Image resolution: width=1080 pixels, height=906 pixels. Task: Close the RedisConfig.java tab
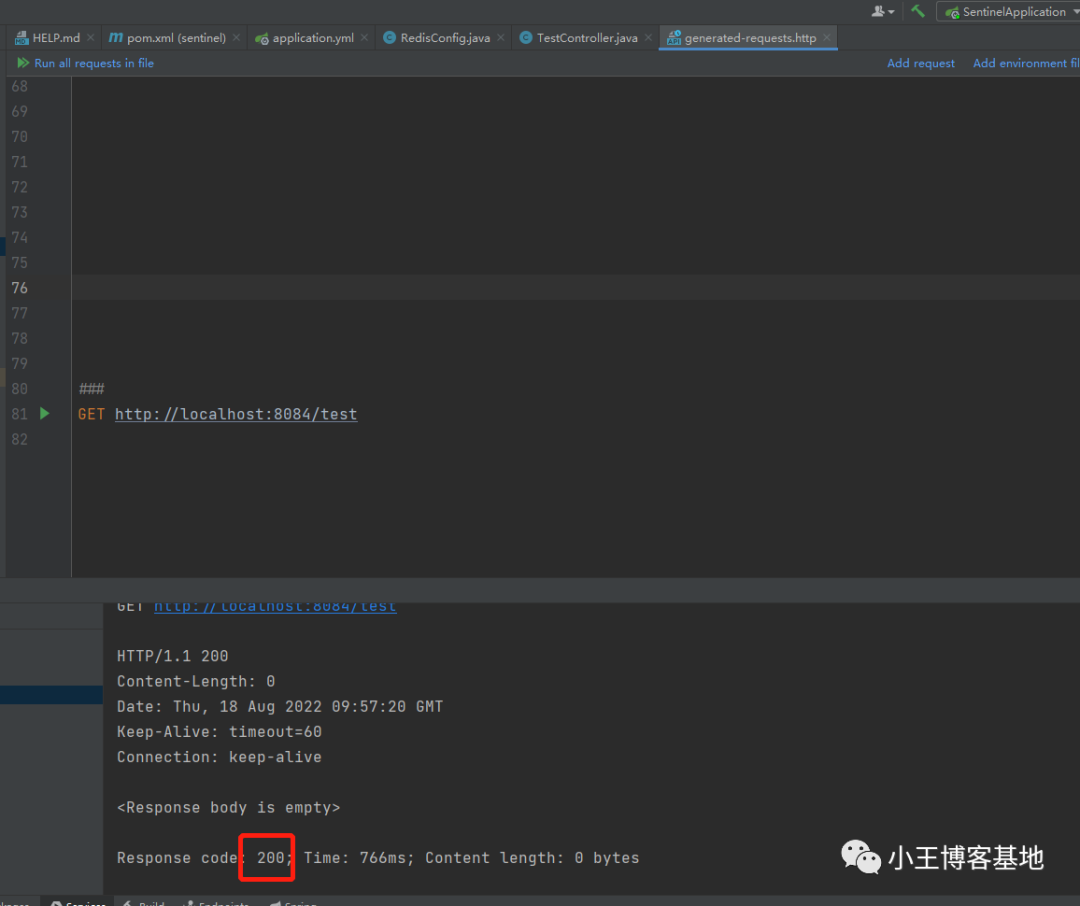coord(501,38)
